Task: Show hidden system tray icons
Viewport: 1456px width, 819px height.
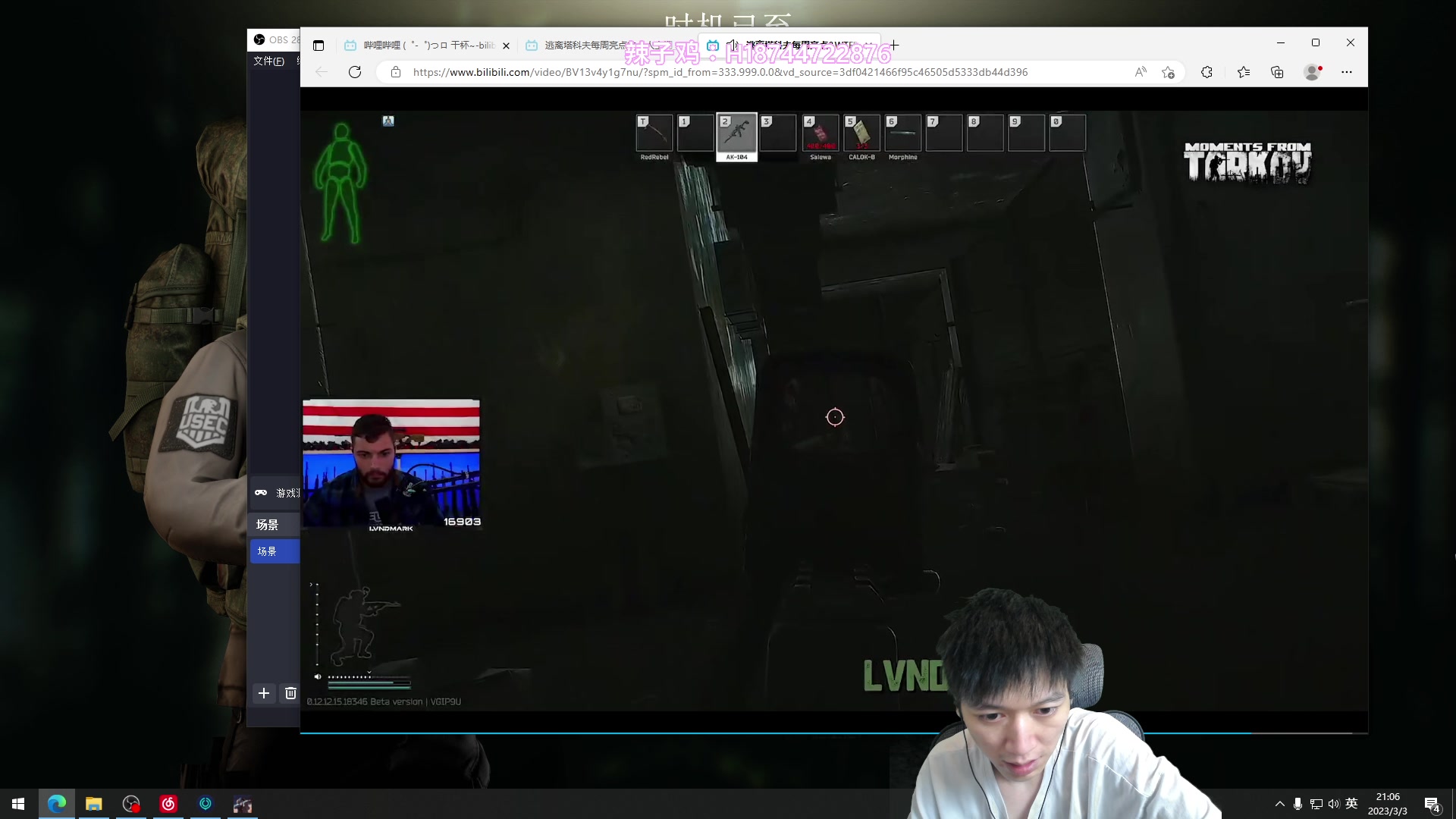Action: [1280, 804]
